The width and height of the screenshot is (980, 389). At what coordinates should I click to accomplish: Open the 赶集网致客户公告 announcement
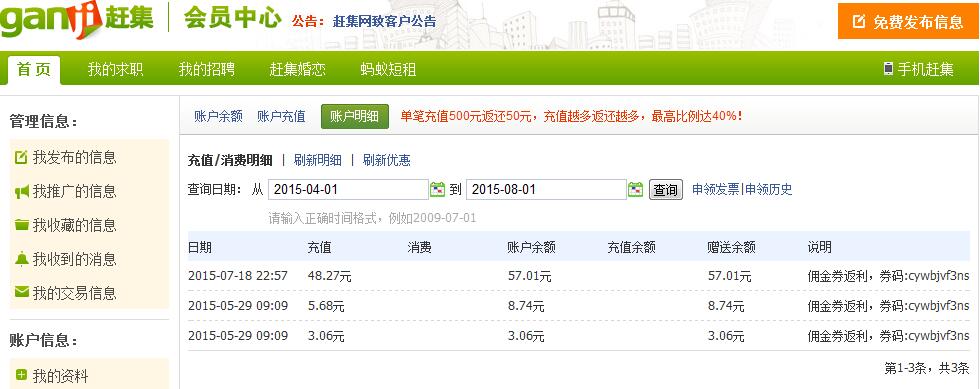click(x=384, y=21)
